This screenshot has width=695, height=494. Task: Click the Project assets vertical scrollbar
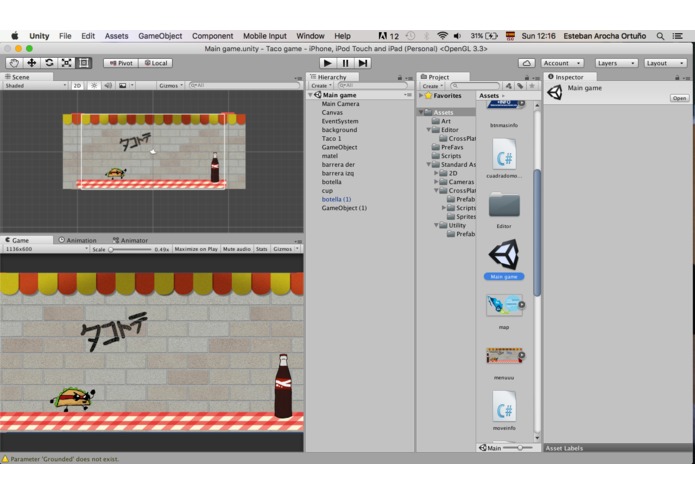(537, 233)
